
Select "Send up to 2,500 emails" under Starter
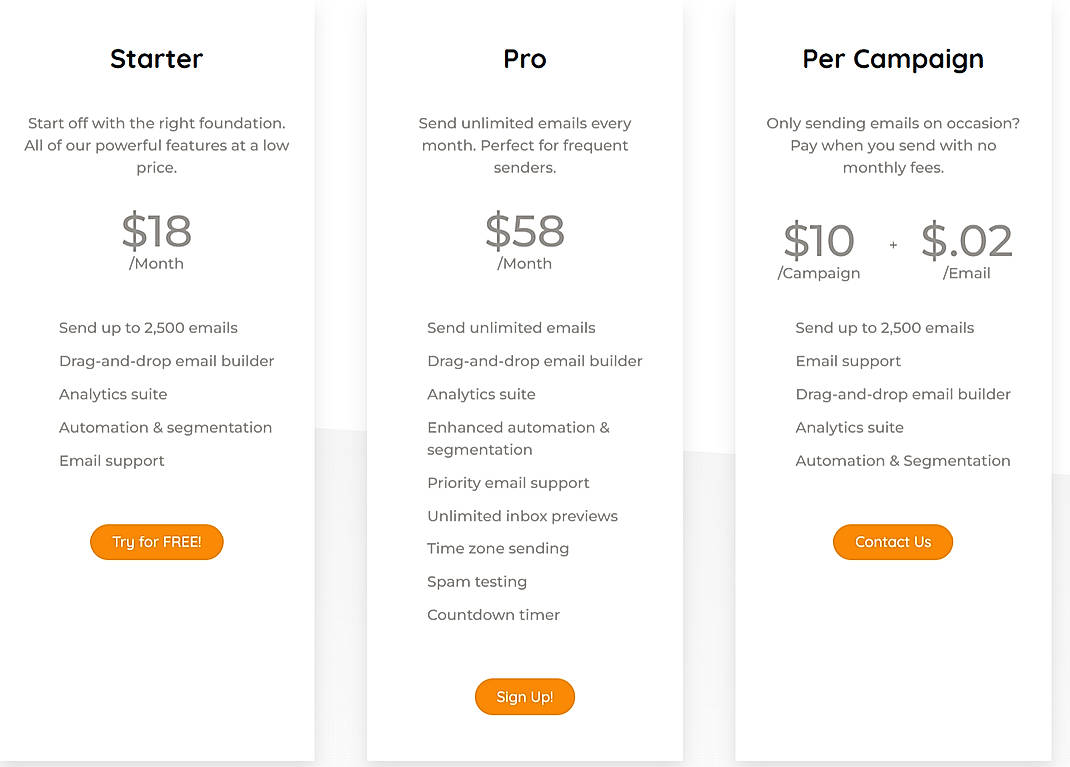148,327
